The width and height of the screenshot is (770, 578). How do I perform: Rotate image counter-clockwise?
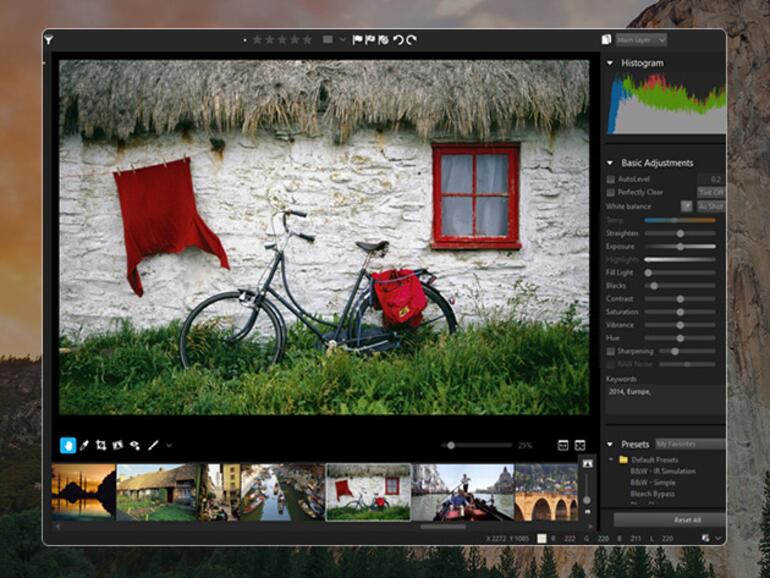(x=398, y=40)
